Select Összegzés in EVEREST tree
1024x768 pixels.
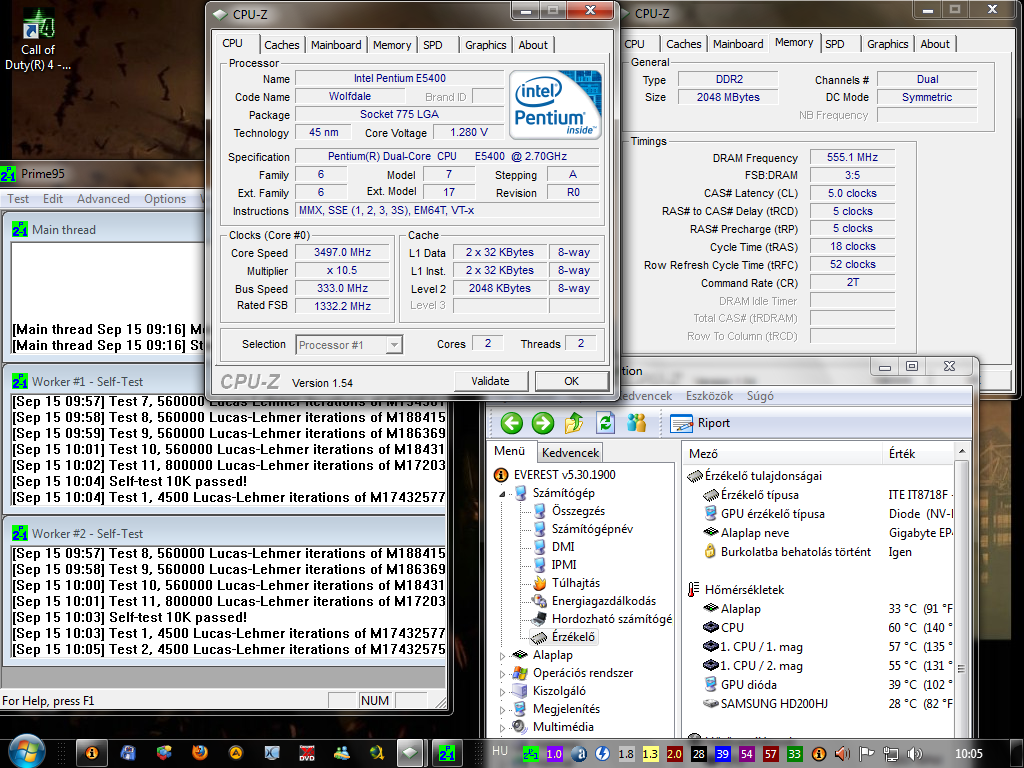578,511
